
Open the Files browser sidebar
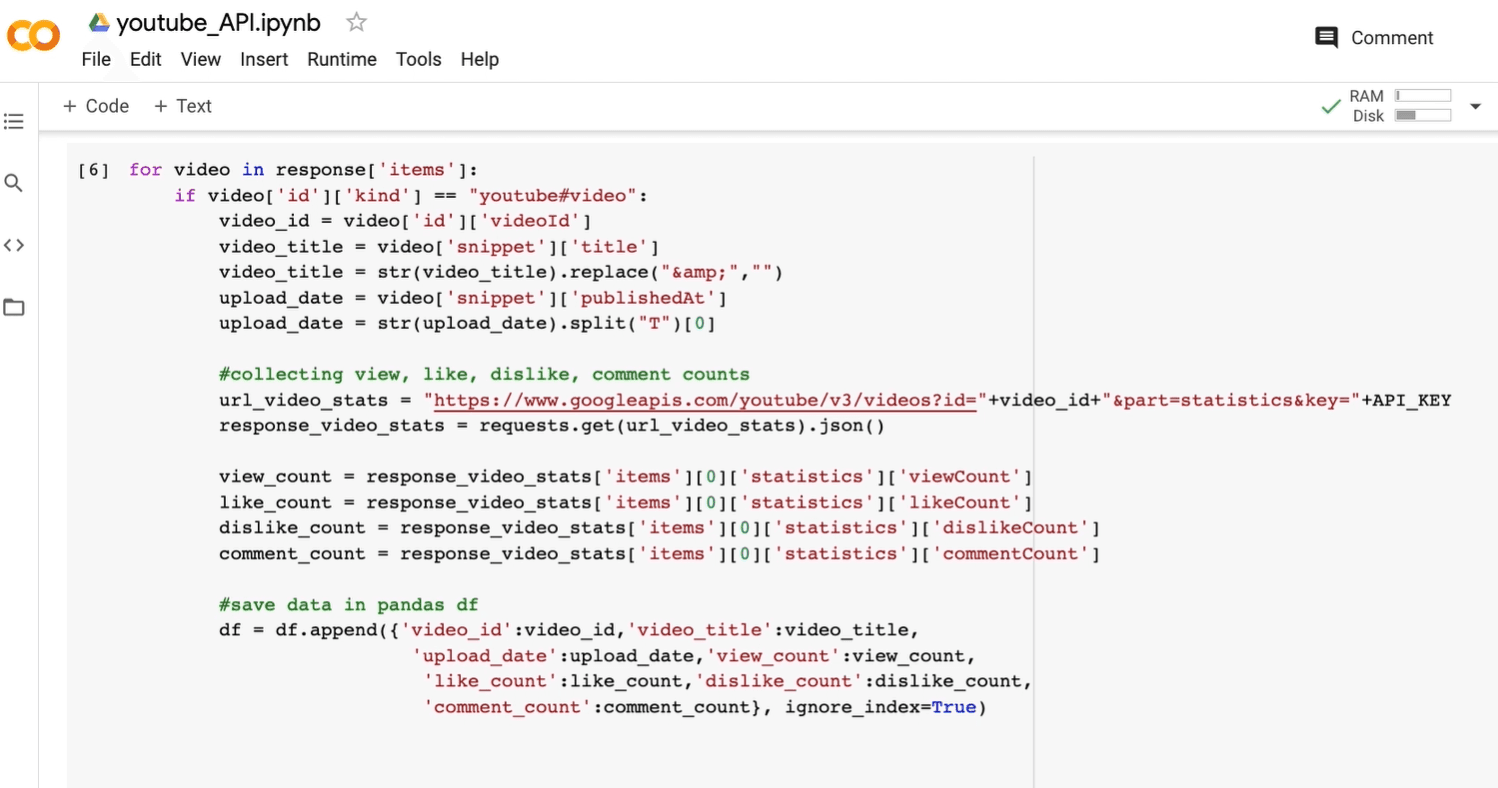click(x=13, y=306)
